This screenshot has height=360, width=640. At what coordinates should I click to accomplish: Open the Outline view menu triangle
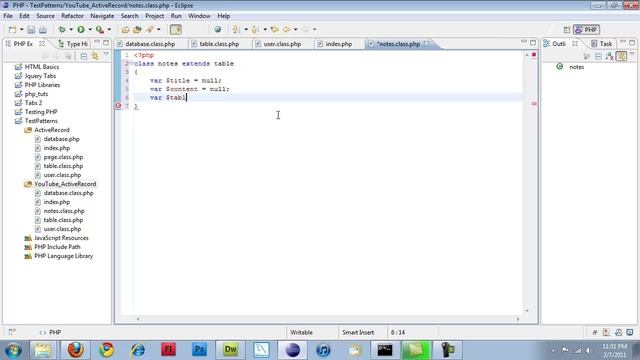pos(632,54)
